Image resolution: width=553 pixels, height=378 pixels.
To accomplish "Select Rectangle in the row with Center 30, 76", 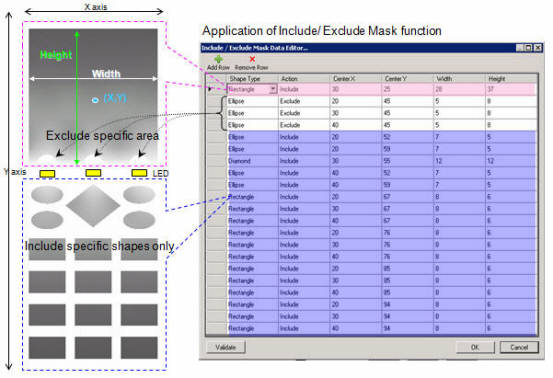I will 253,245.
